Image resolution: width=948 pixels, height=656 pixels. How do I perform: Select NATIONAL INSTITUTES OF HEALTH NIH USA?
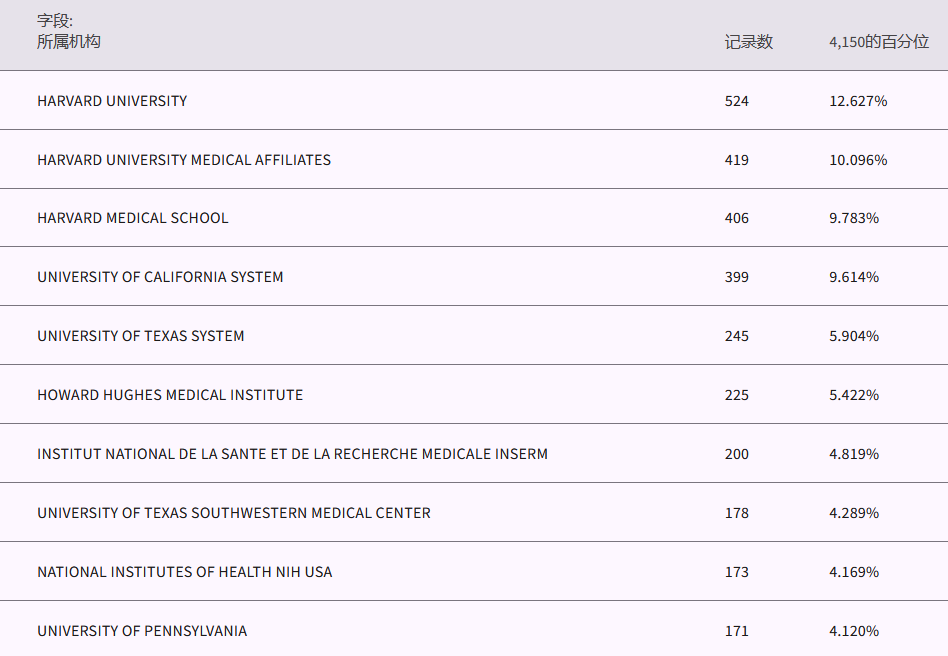coord(185,572)
